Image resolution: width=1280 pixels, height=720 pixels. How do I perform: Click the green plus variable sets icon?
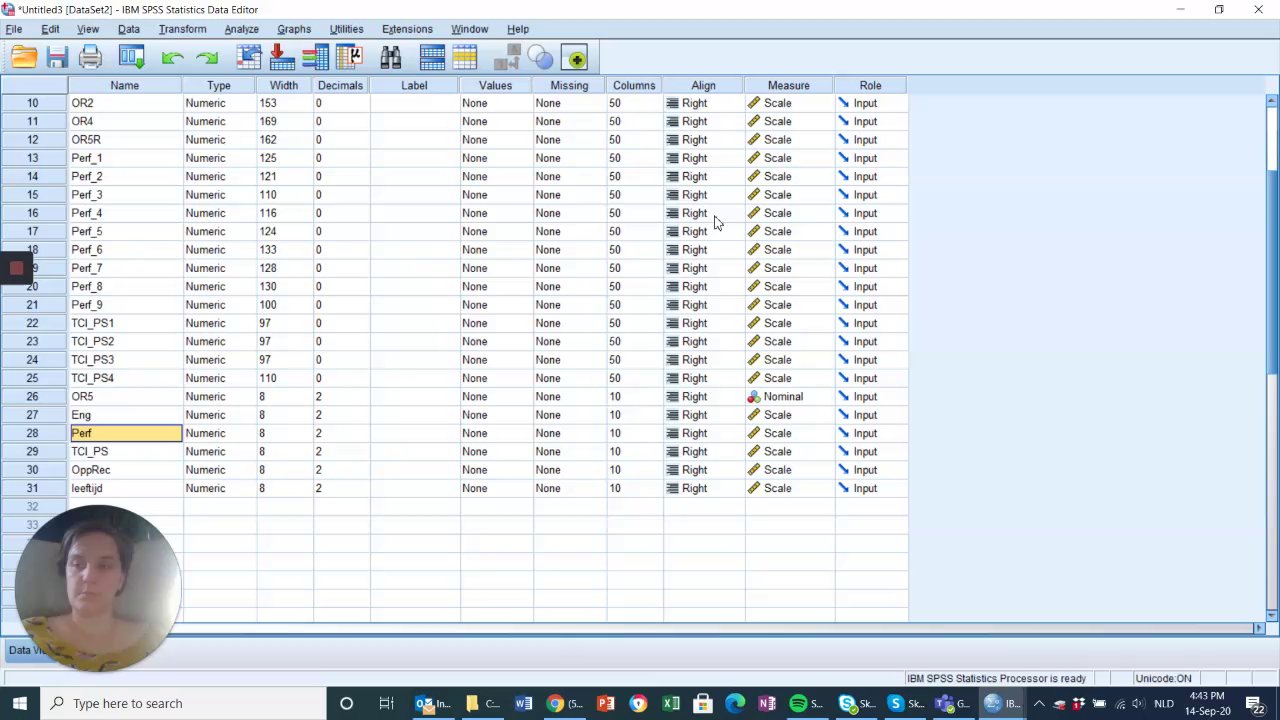(575, 58)
